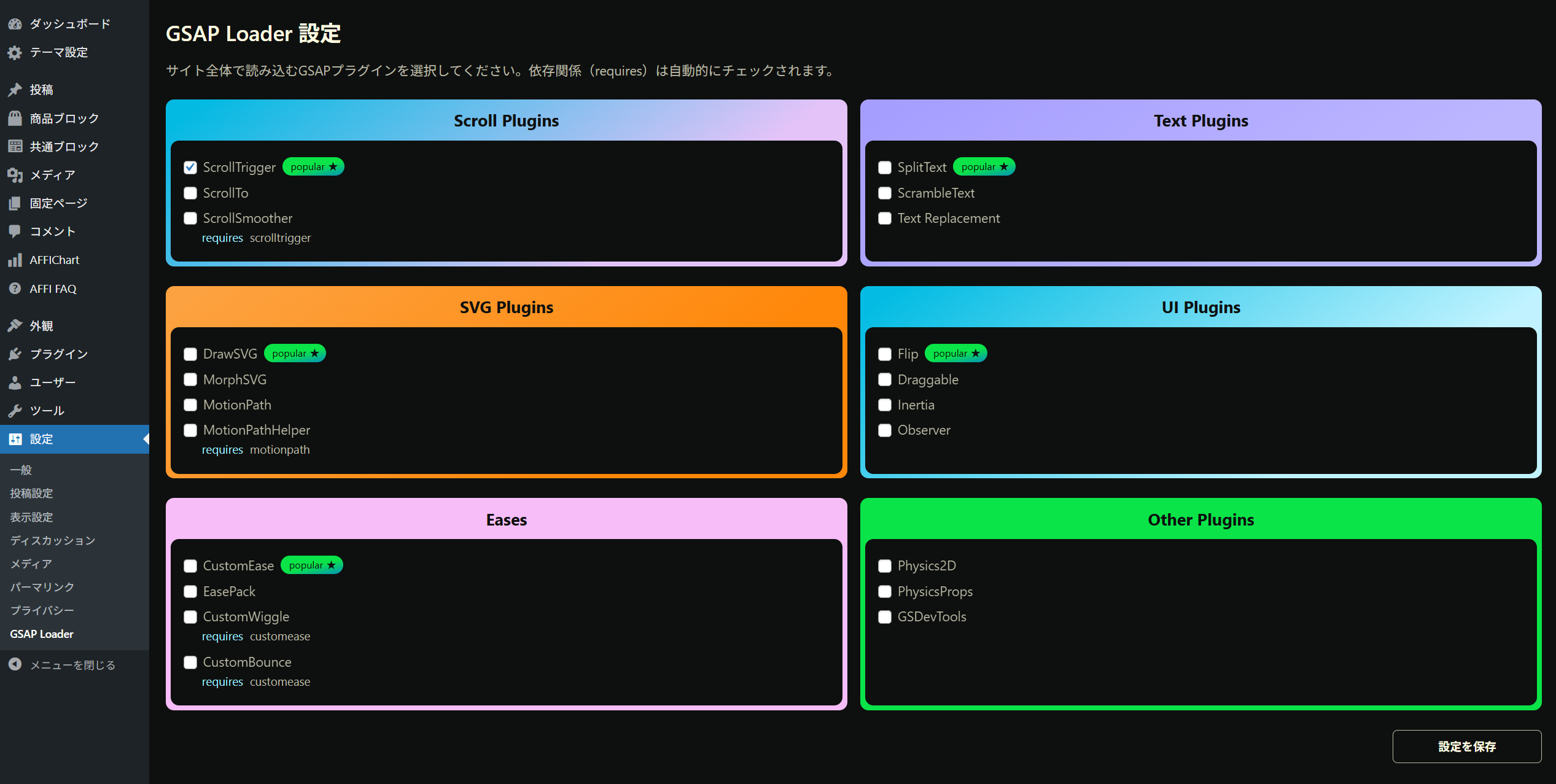Click the 共通ブロック table icon
This screenshot has height=784, width=1556.
(15, 146)
